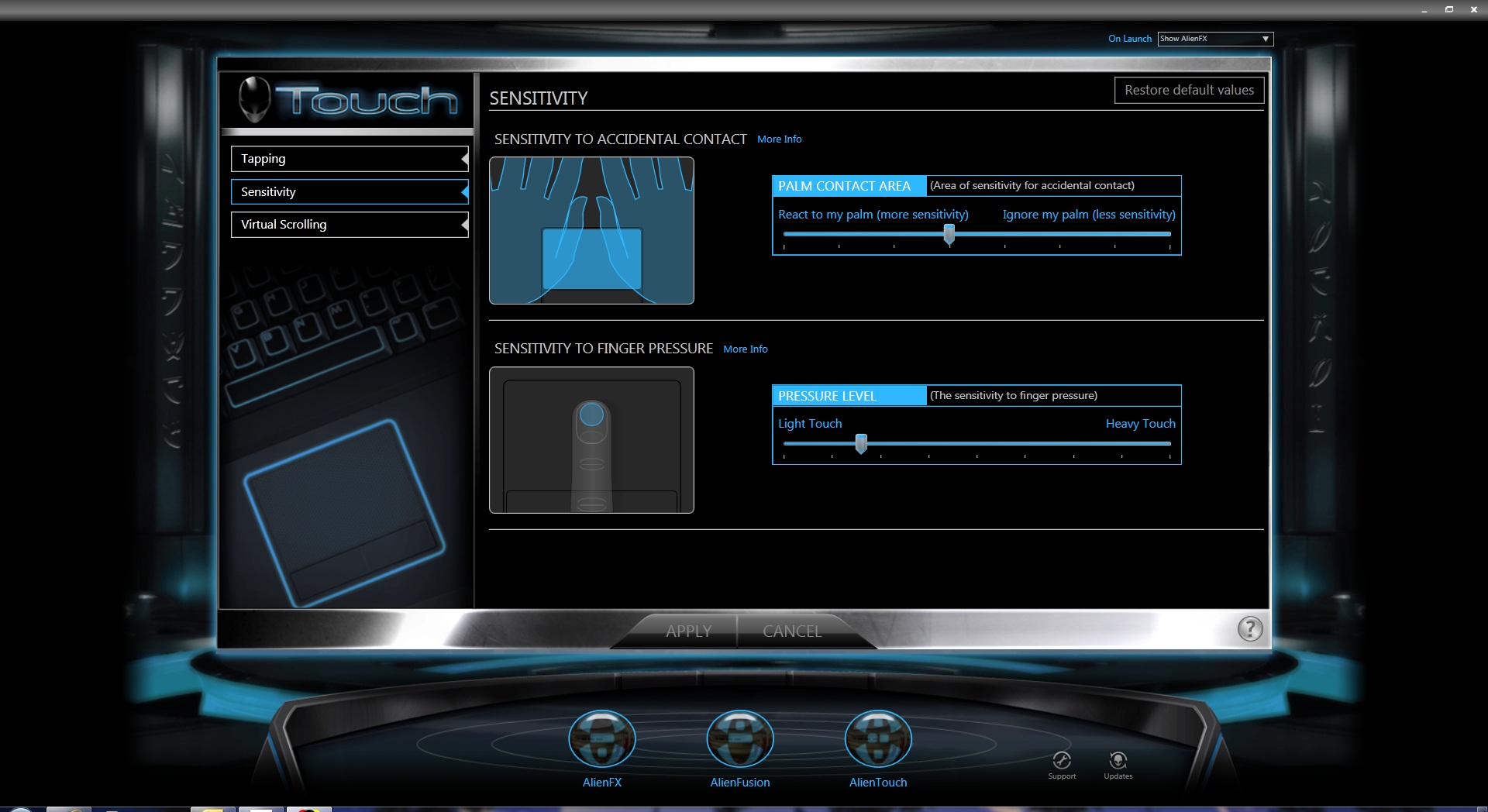This screenshot has width=1488, height=812.
Task: Minimize the window
Action: (x=1424, y=10)
